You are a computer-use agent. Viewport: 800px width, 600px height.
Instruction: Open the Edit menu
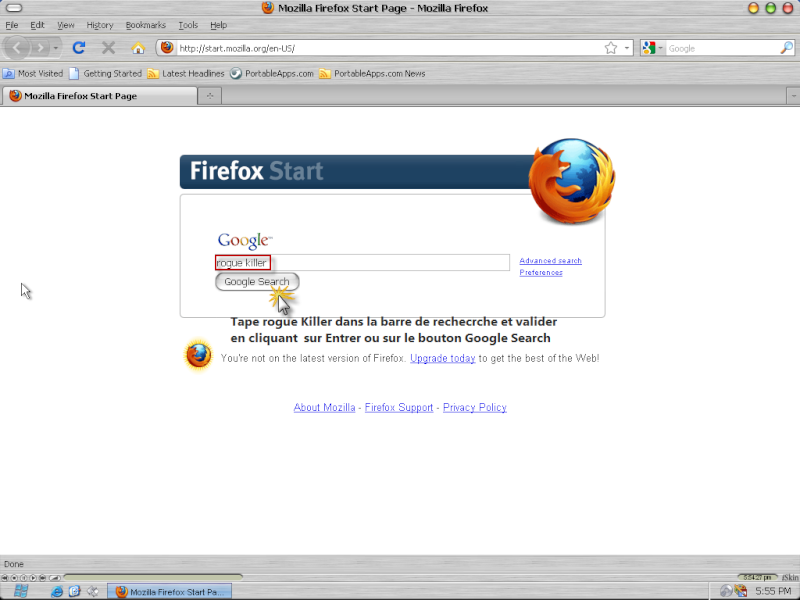coord(37,25)
